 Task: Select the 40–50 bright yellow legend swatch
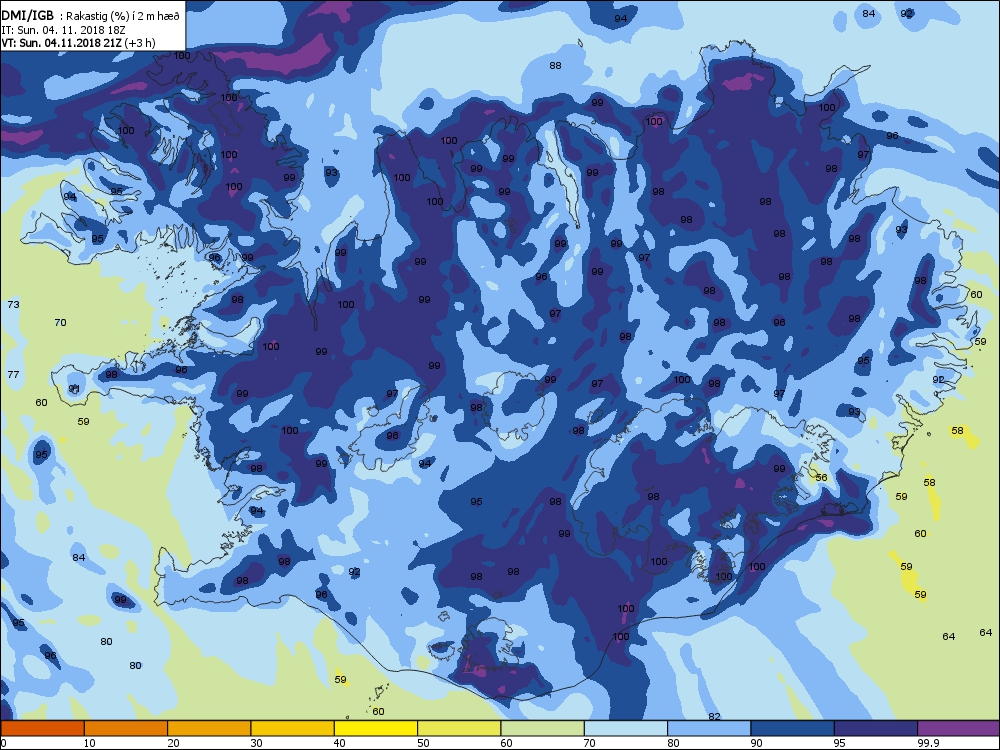coord(376,728)
